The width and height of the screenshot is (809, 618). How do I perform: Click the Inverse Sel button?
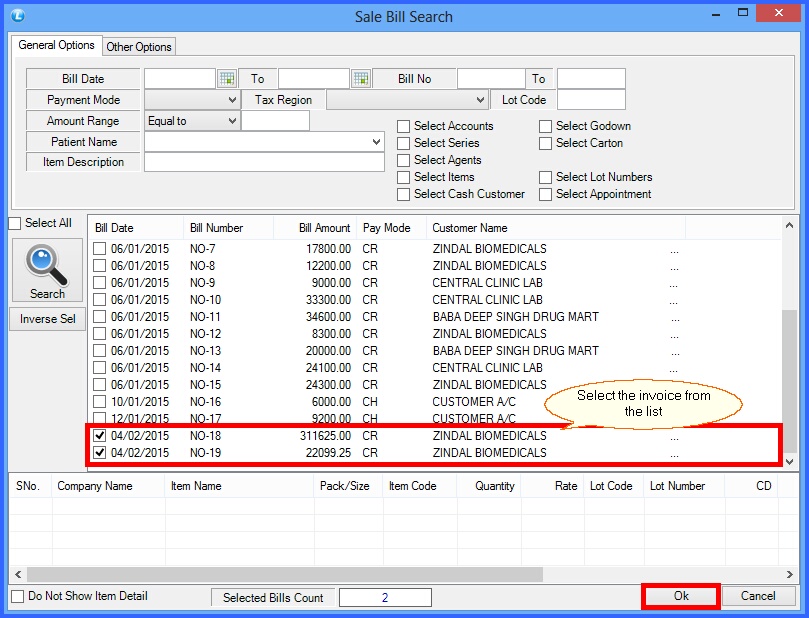(47, 319)
